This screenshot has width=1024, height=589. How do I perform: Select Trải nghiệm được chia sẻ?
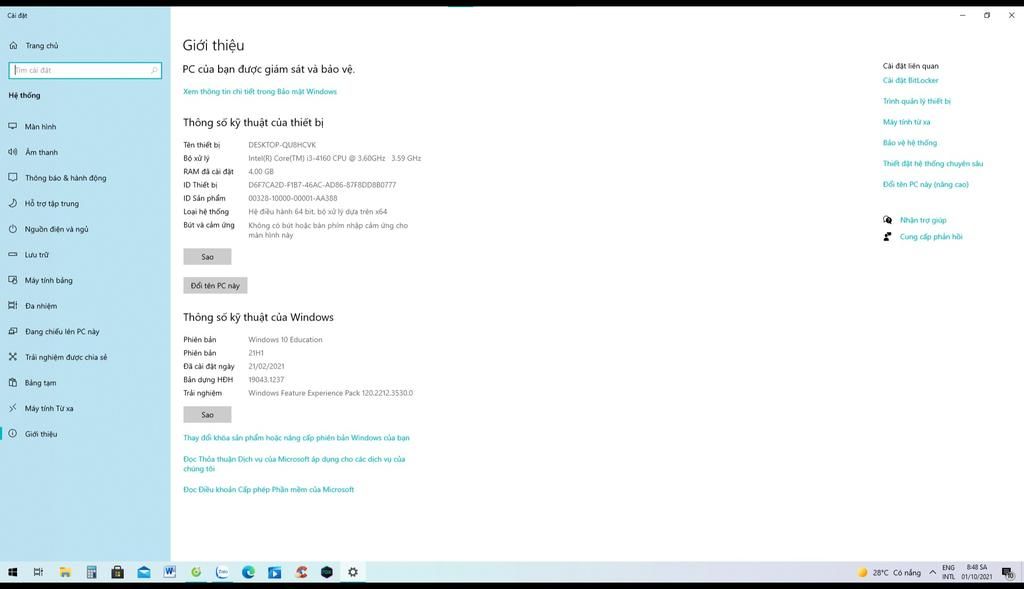tap(66, 357)
